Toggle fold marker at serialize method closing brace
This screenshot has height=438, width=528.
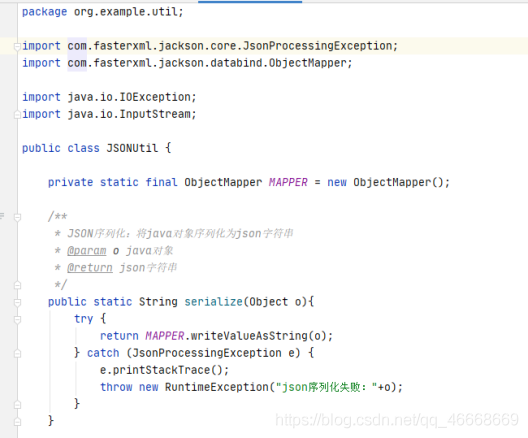click(18, 422)
